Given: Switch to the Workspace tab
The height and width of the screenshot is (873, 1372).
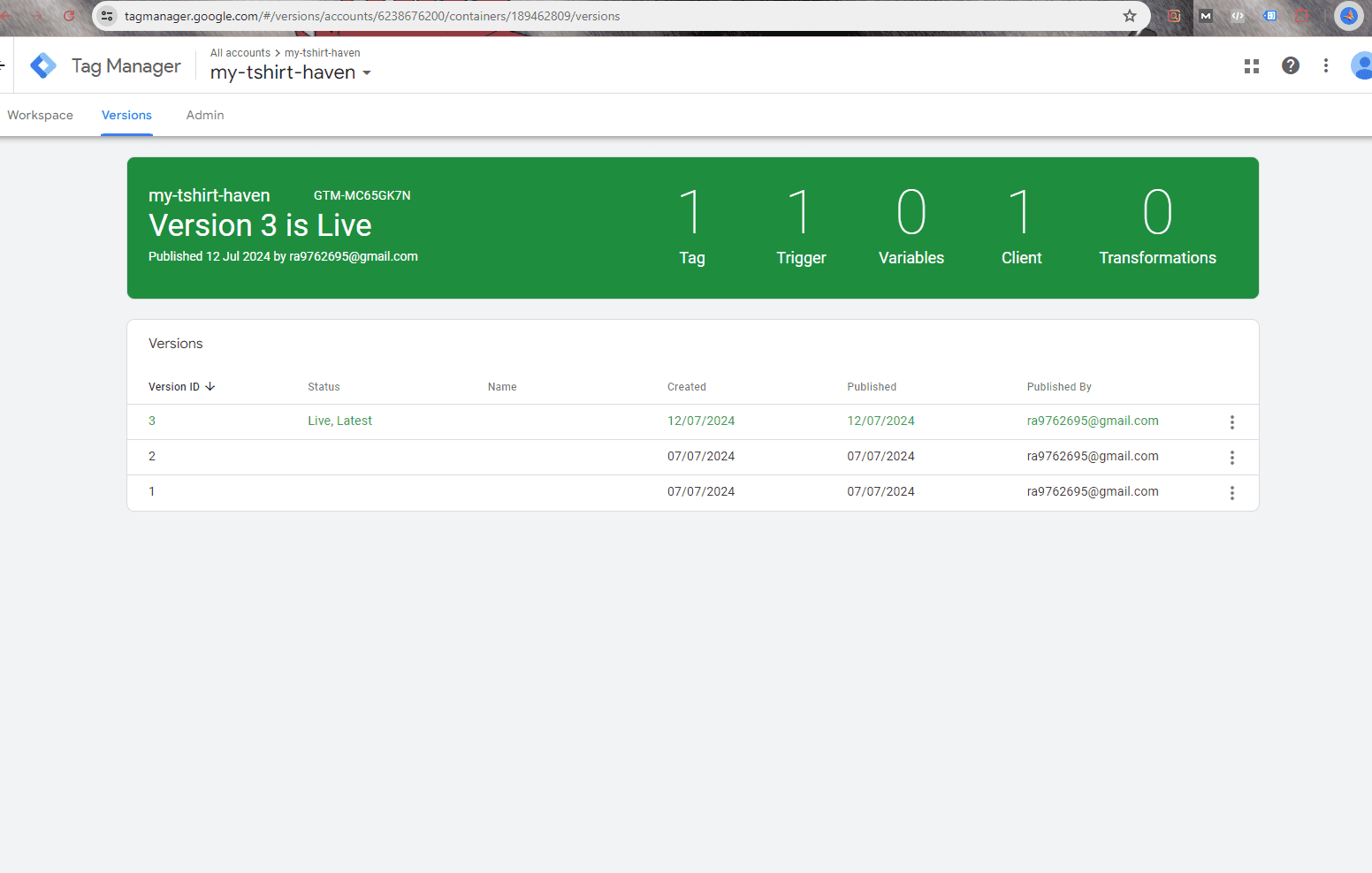Looking at the screenshot, I should 40,115.
